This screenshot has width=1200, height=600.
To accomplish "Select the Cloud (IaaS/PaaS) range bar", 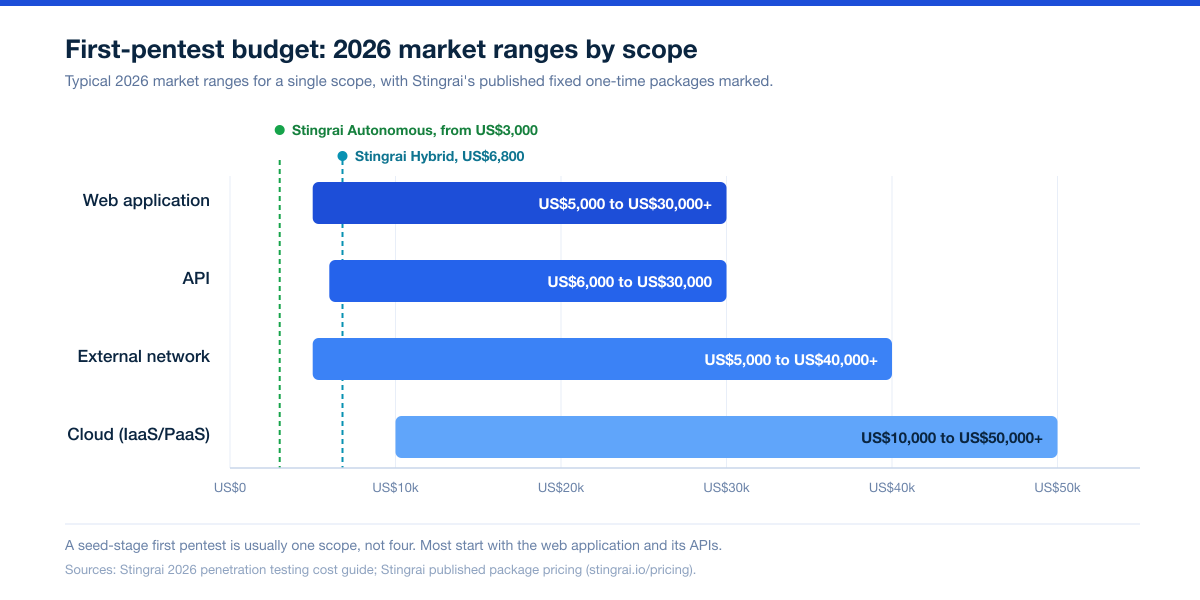I will [726, 437].
